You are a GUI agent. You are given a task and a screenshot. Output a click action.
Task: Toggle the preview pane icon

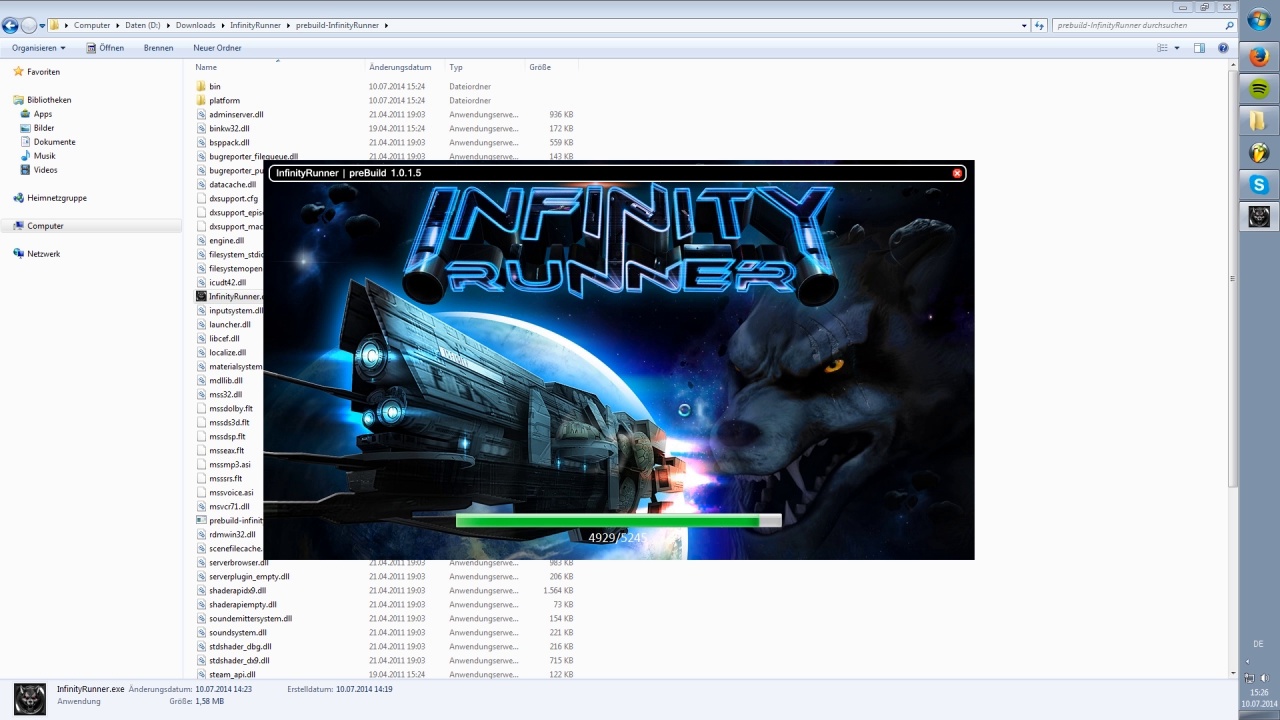click(x=1199, y=48)
